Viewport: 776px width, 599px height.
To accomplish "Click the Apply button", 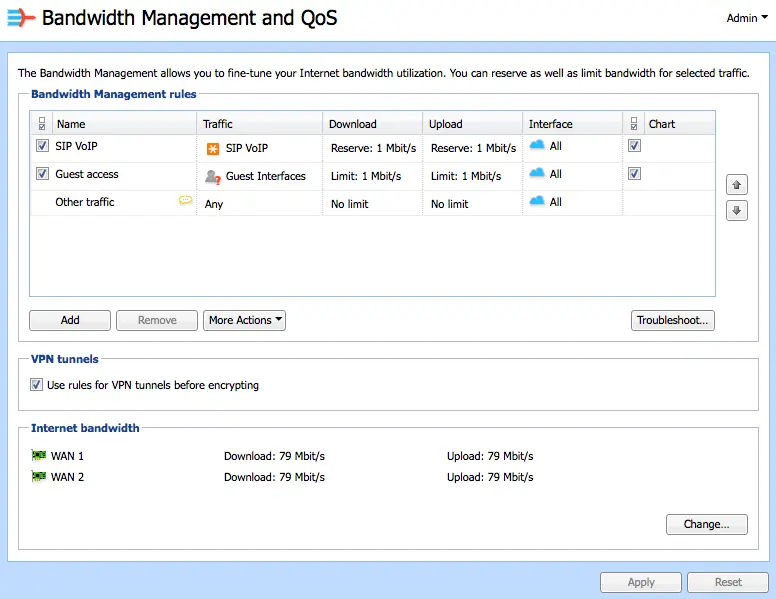I will 641,582.
